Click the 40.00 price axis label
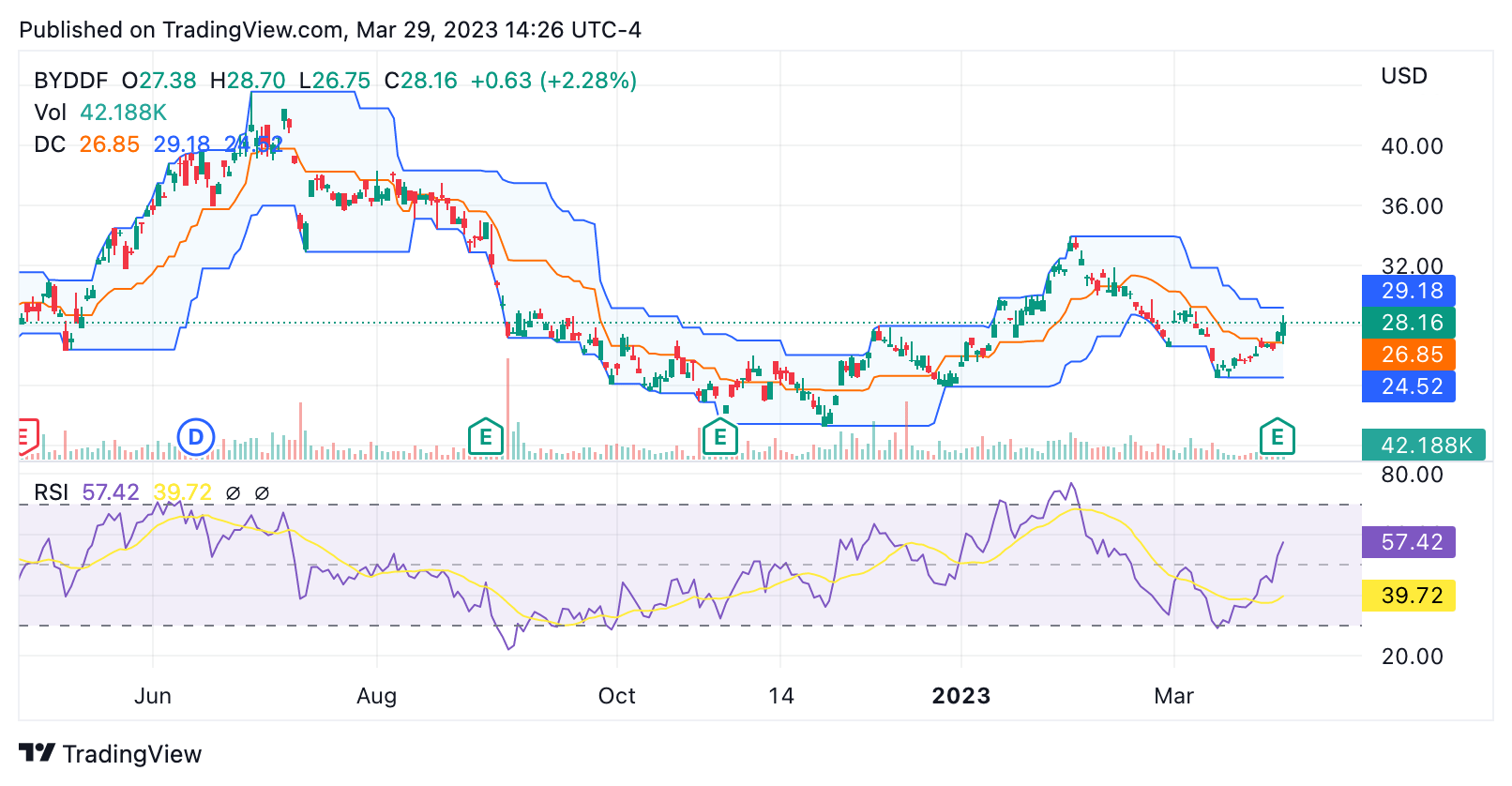The image size is (1512, 786). point(1412,146)
